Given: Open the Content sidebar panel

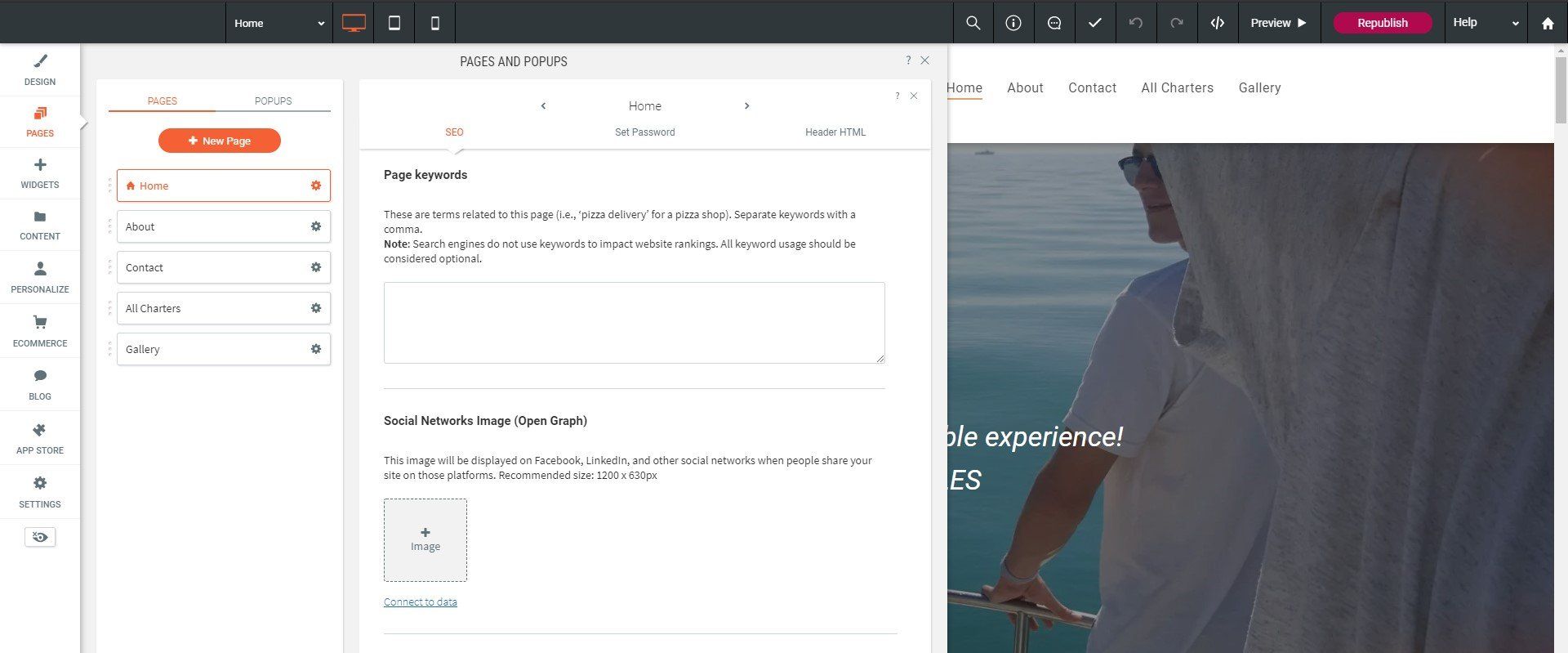Looking at the screenshot, I should tap(40, 225).
